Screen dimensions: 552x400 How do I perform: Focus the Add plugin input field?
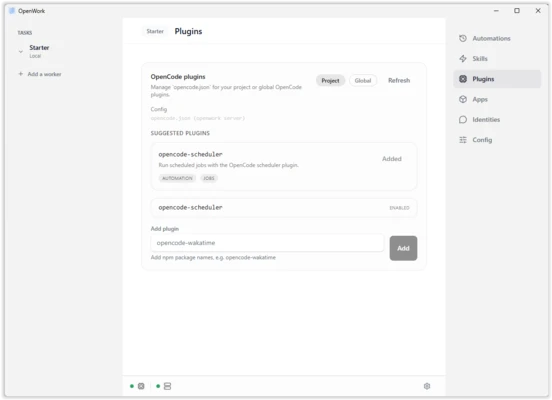coord(267,243)
